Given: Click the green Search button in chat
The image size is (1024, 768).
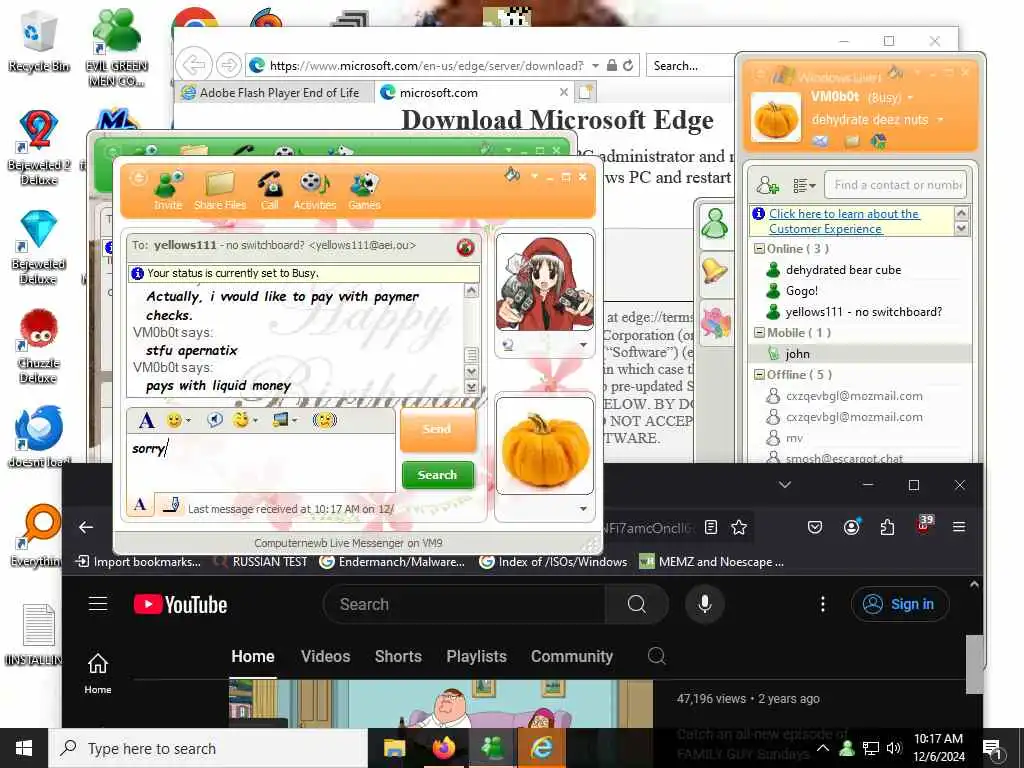Looking at the screenshot, I should 437,475.
